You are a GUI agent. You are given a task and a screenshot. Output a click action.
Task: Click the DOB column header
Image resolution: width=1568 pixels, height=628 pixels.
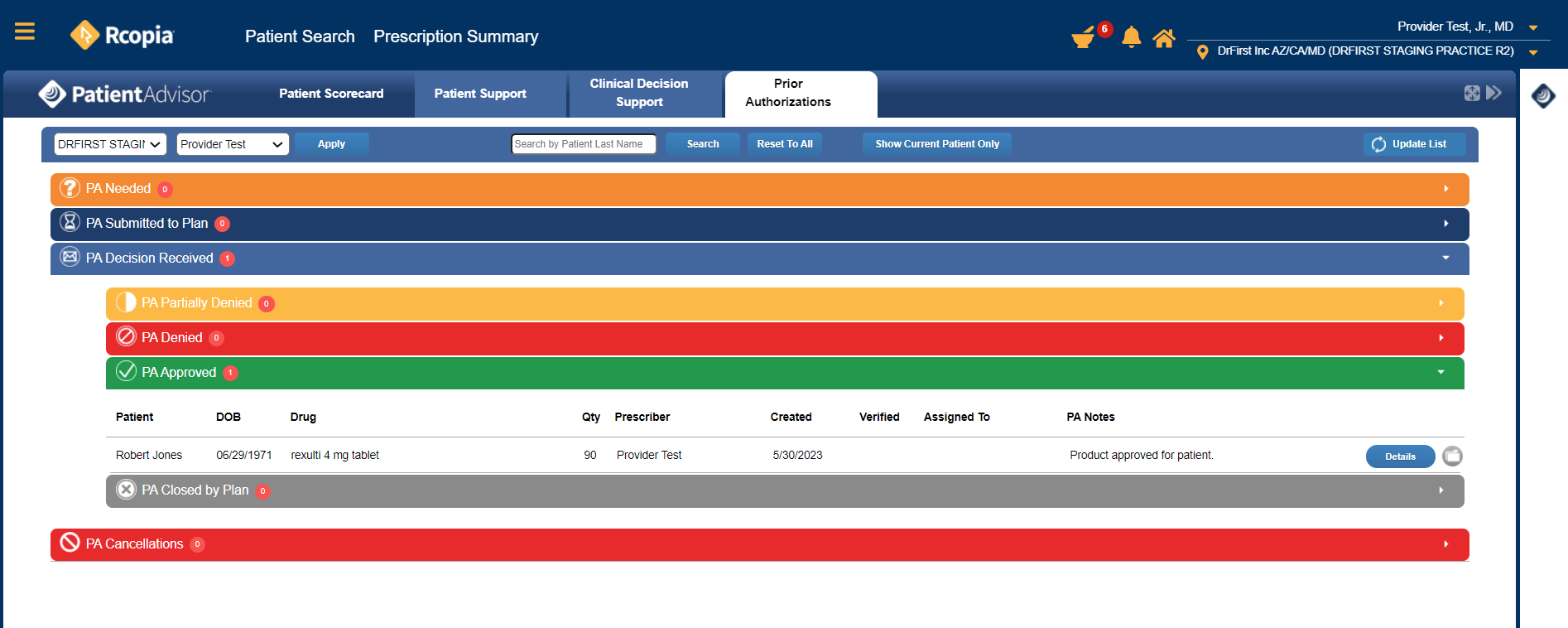coord(228,417)
